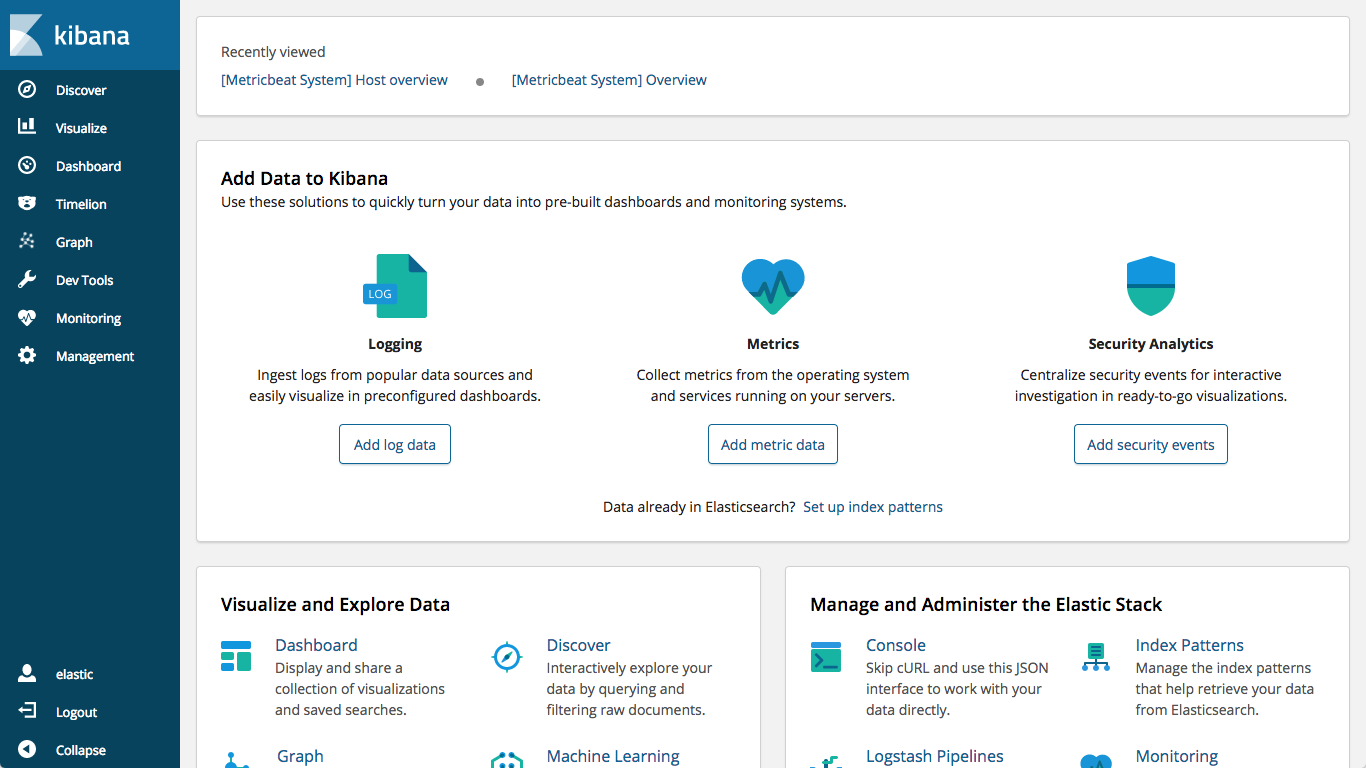Open the Logstash Pipelines link
The height and width of the screenshot is (768, 1366).
(x=935, y=756)
